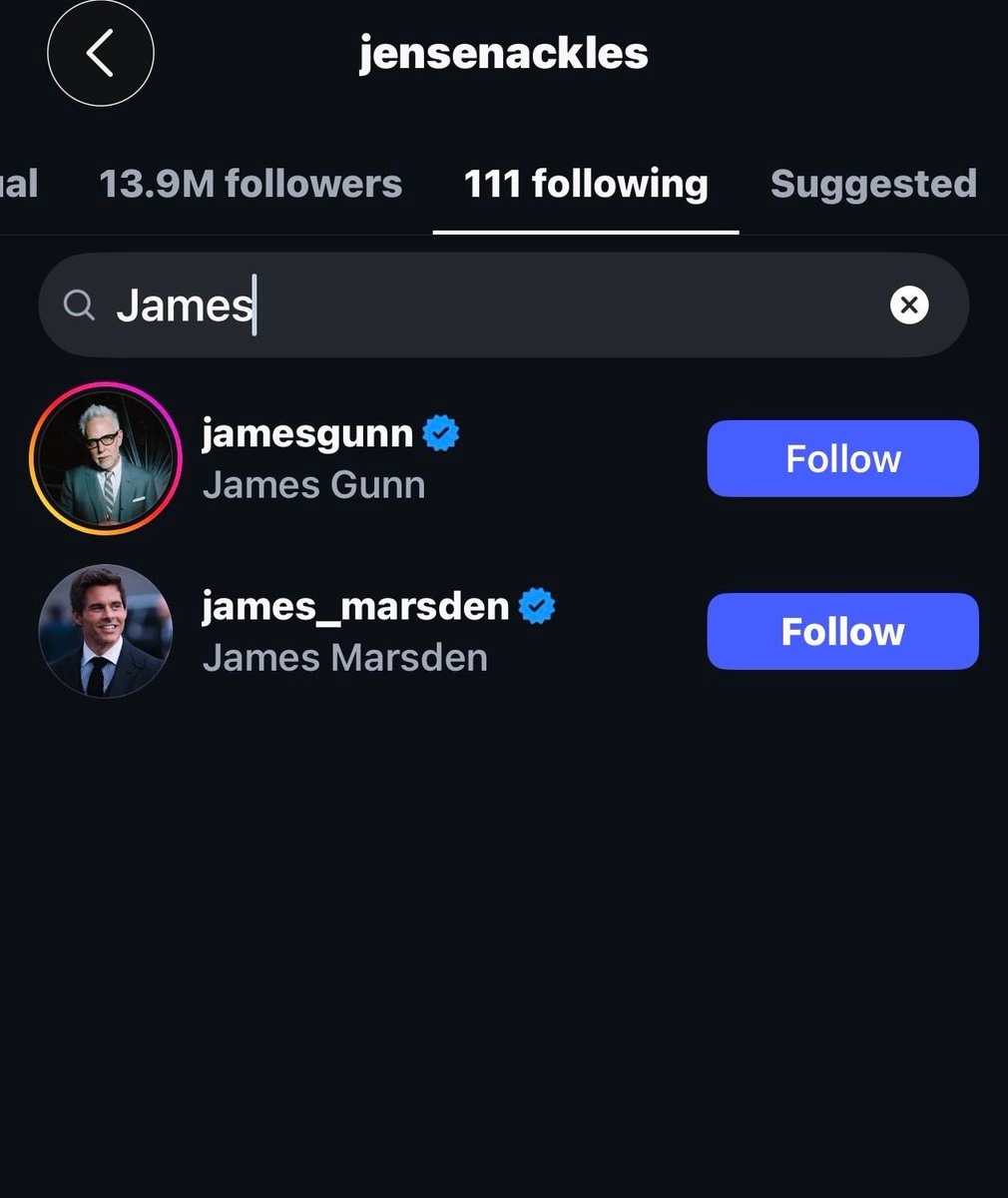Switch to the 13.9M followers tab

pos(251,184)
